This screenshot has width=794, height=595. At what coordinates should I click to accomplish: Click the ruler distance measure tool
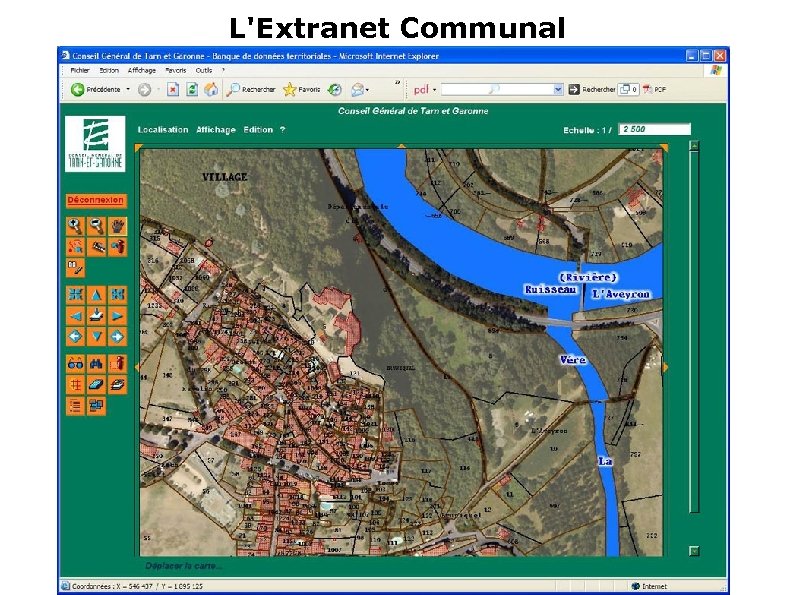(x=96, y=247)
